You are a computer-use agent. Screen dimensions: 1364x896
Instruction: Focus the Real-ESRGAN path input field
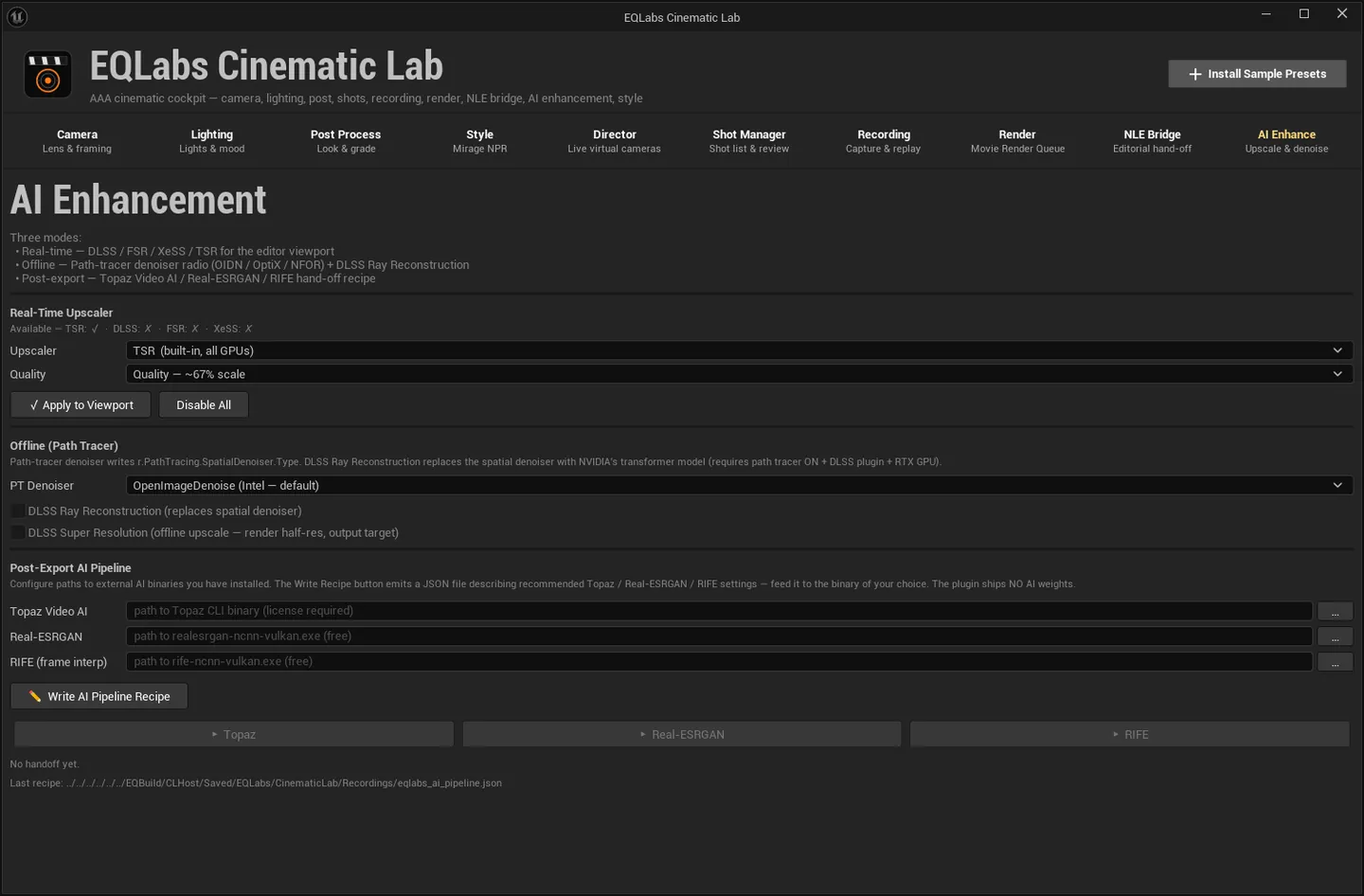719,636
